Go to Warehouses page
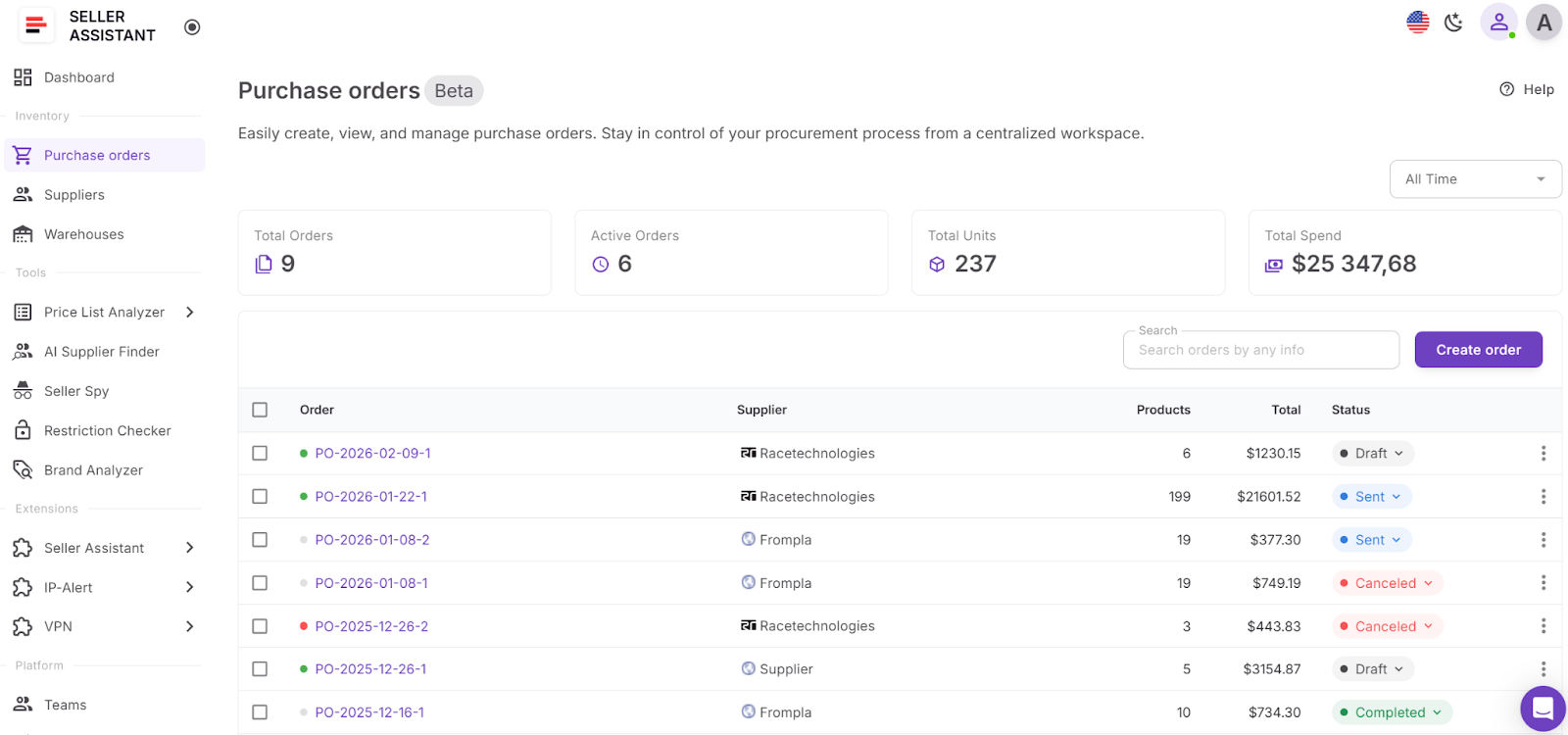Viewport: 1568px width, 735px height. tap(83, 234)
